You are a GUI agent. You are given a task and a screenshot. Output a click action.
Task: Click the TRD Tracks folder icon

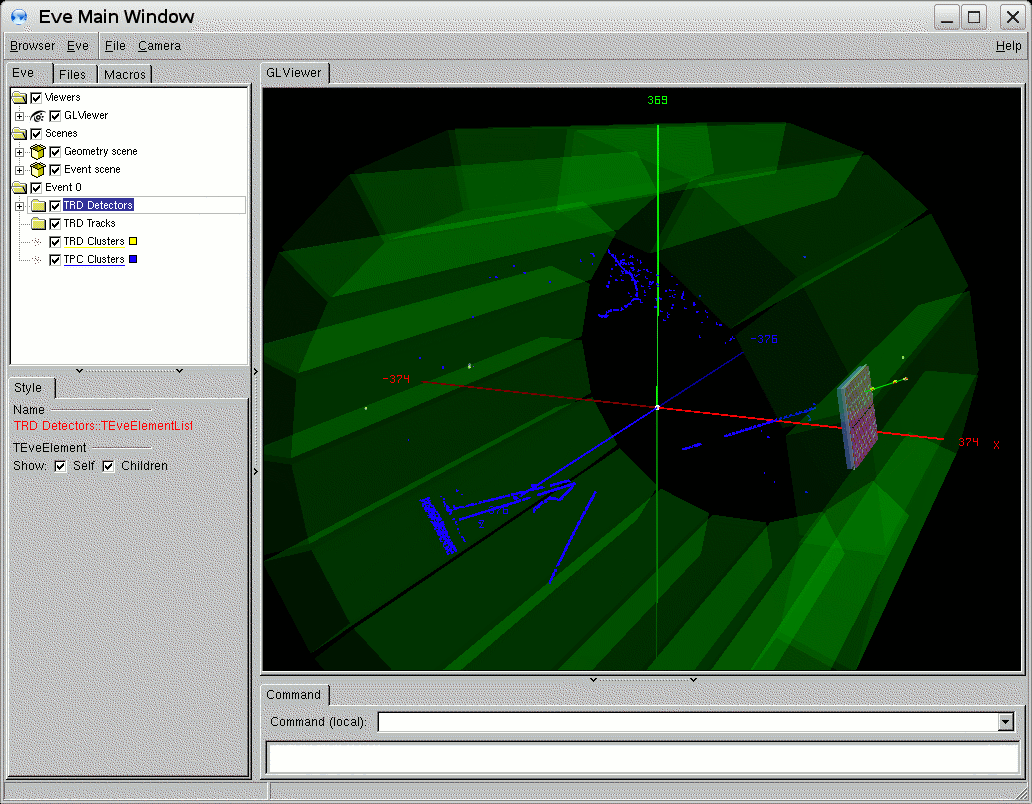[x=38, y=224]
